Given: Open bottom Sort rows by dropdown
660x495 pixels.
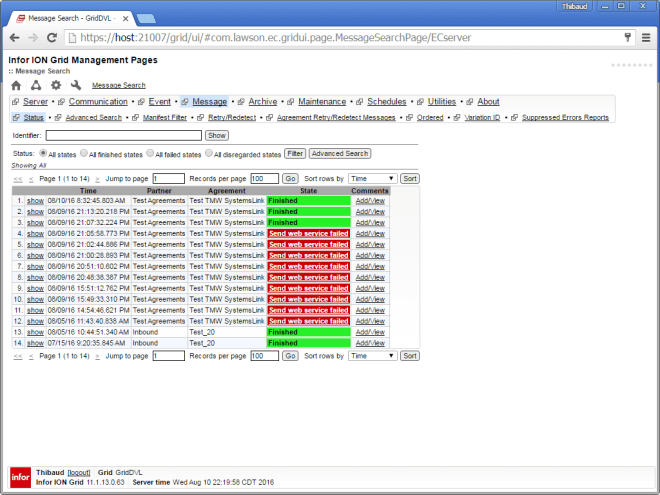Looking at the screenshot, I should [372, 355].
